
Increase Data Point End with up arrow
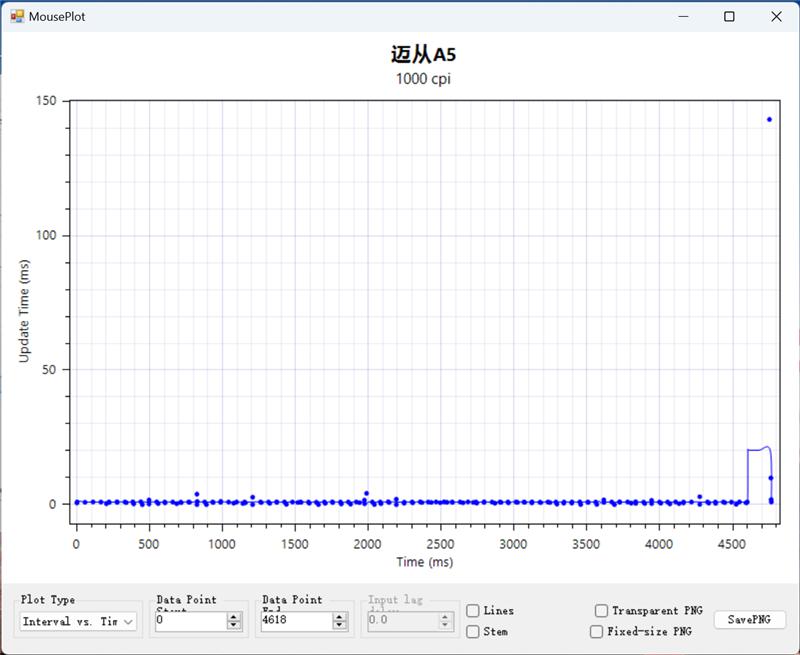(x=340, y=617)
